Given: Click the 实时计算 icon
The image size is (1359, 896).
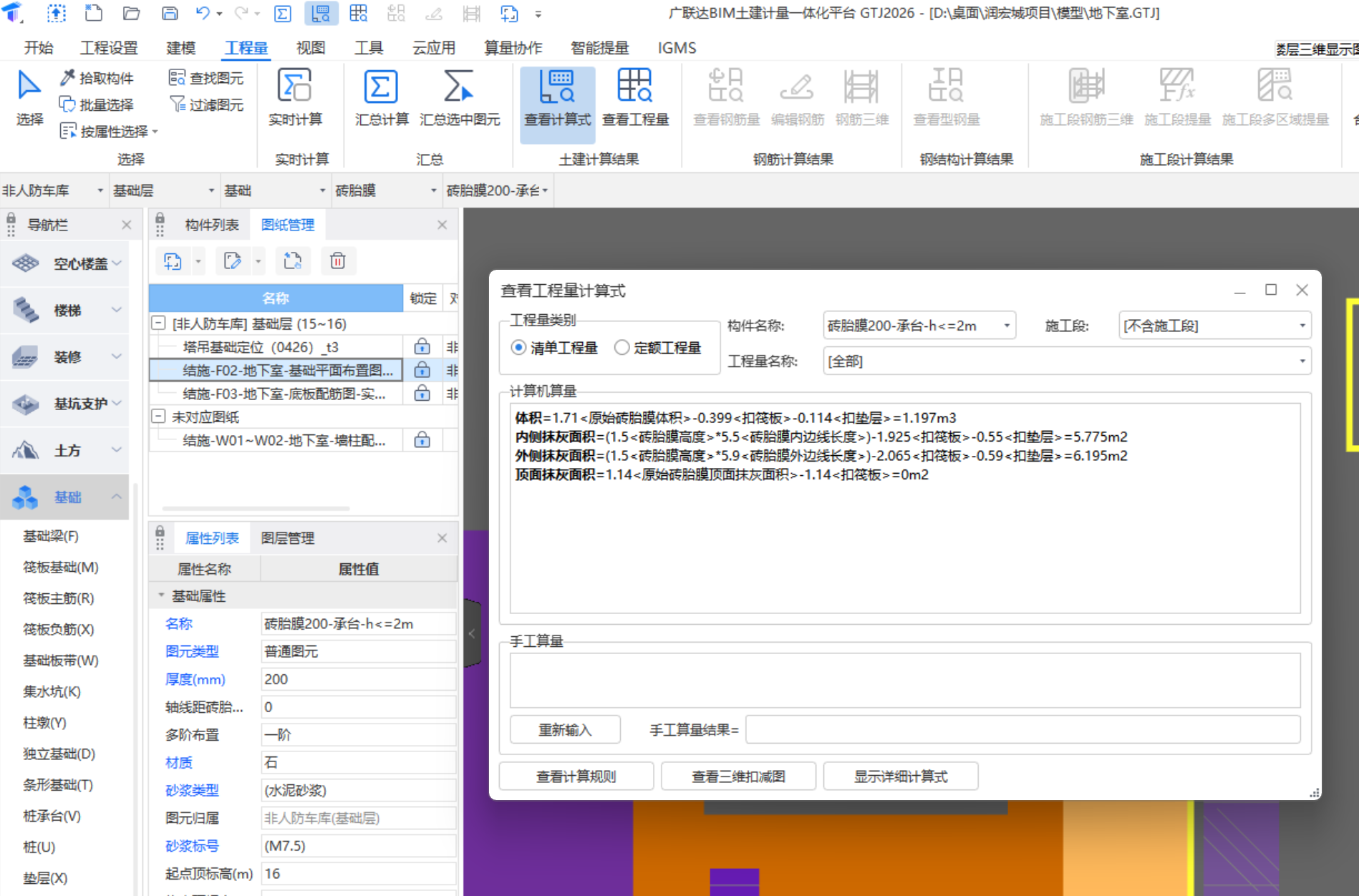Looking at the screenshot, I should [x=295, y=86].
